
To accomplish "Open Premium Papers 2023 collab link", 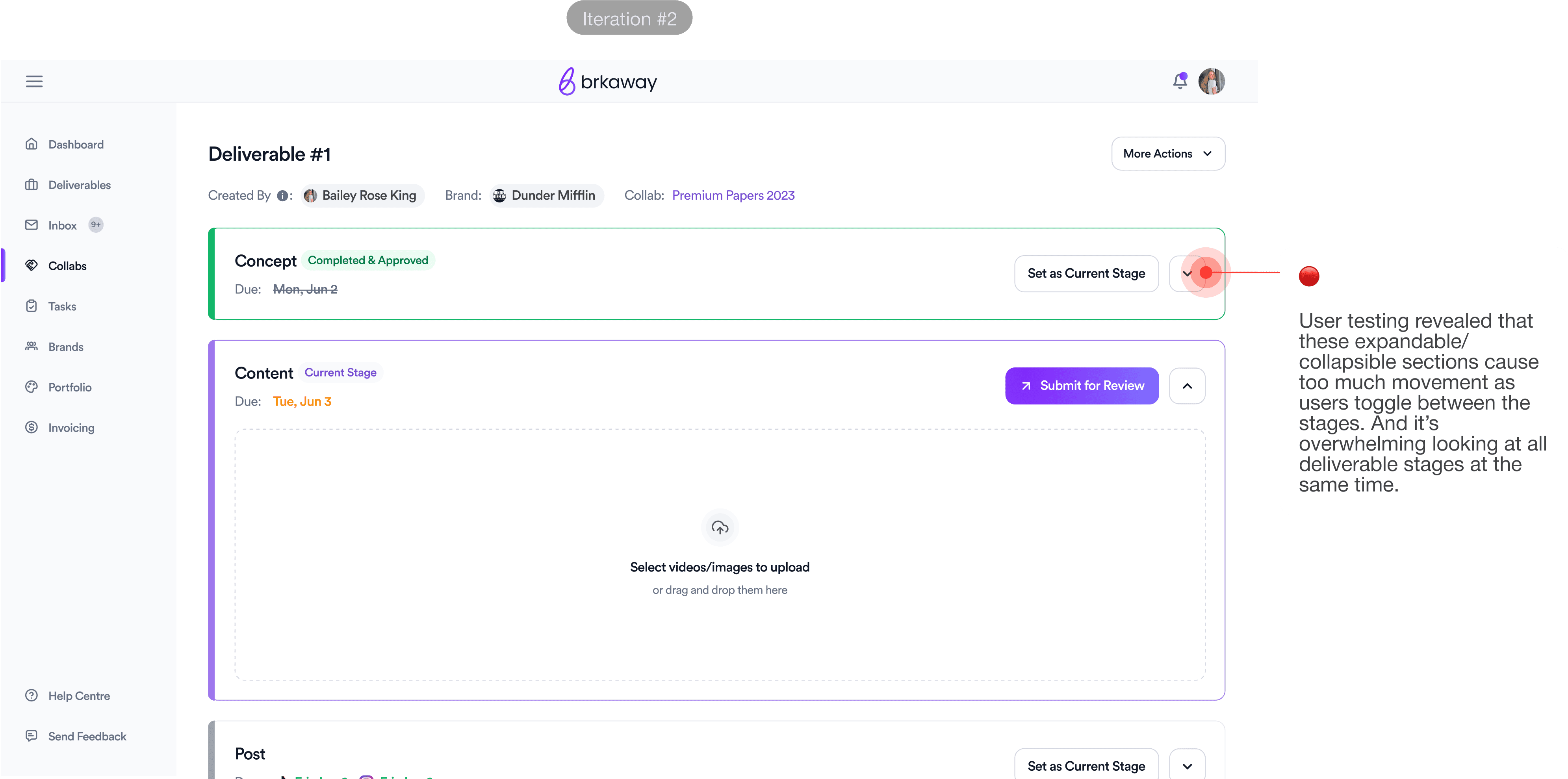I will tap(733, 195).
